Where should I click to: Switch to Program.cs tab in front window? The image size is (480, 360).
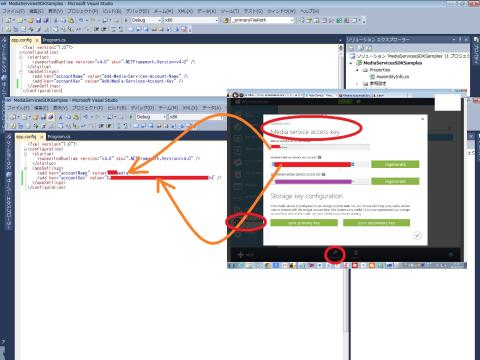[59, 137]
